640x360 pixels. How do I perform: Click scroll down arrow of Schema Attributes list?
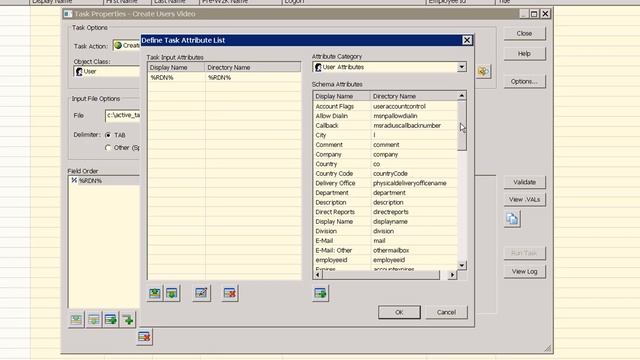pyautogui.click(x=462, y=265)
